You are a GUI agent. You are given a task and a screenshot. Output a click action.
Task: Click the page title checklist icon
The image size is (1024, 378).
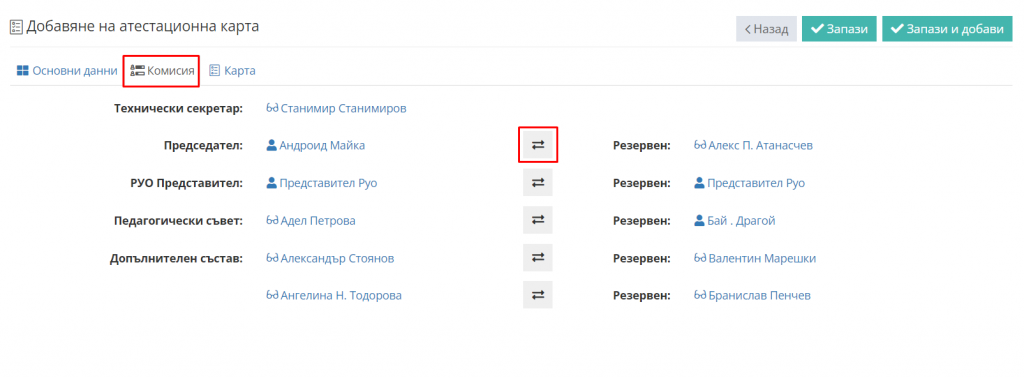point(16,27)
